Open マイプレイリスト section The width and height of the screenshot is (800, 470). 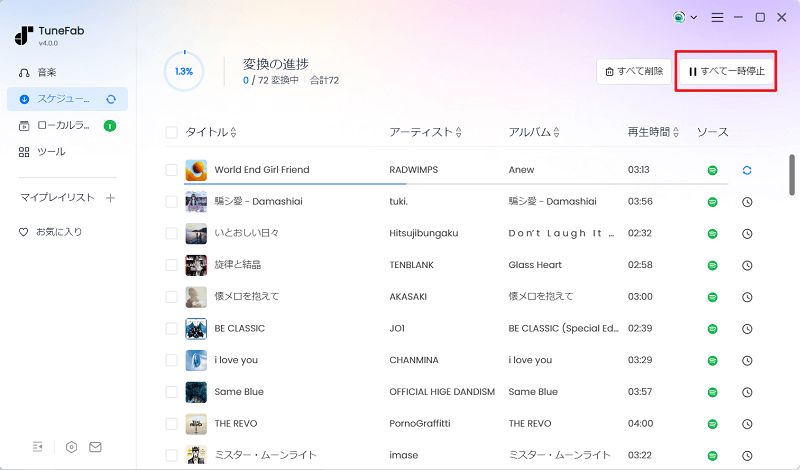tap(57, 197)
